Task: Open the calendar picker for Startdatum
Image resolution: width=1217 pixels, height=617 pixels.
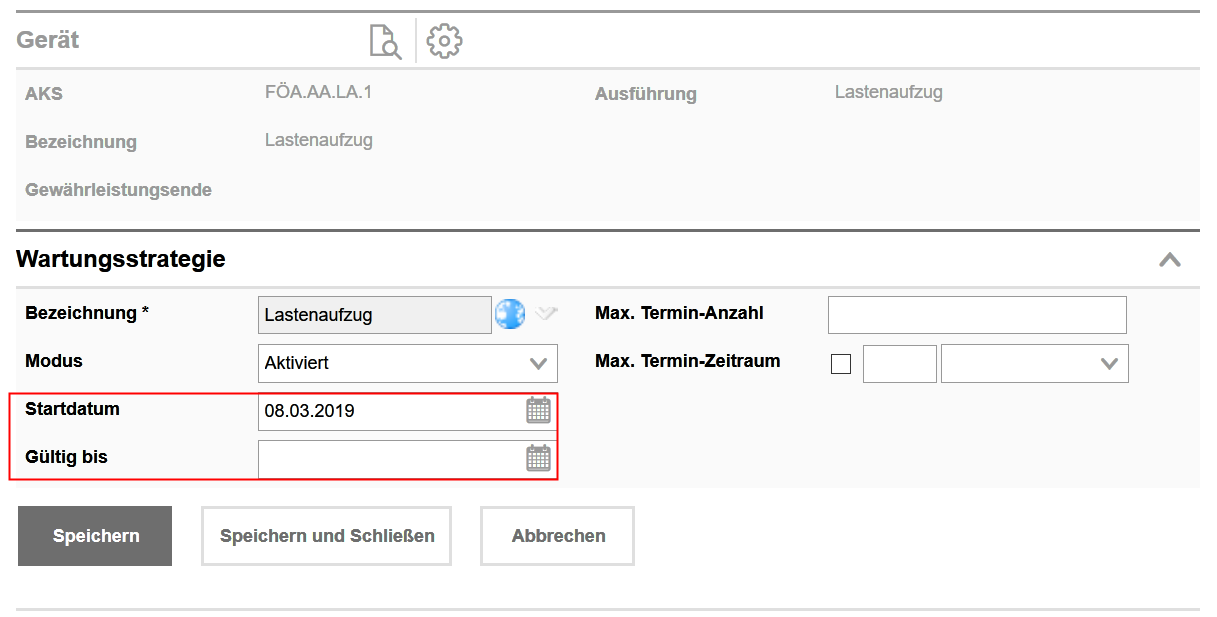Action: (x=538, y=410)
